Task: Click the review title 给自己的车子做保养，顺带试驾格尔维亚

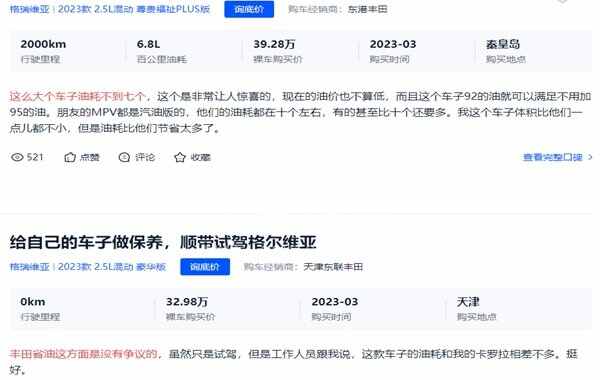Action: click(x=163, y=242)
